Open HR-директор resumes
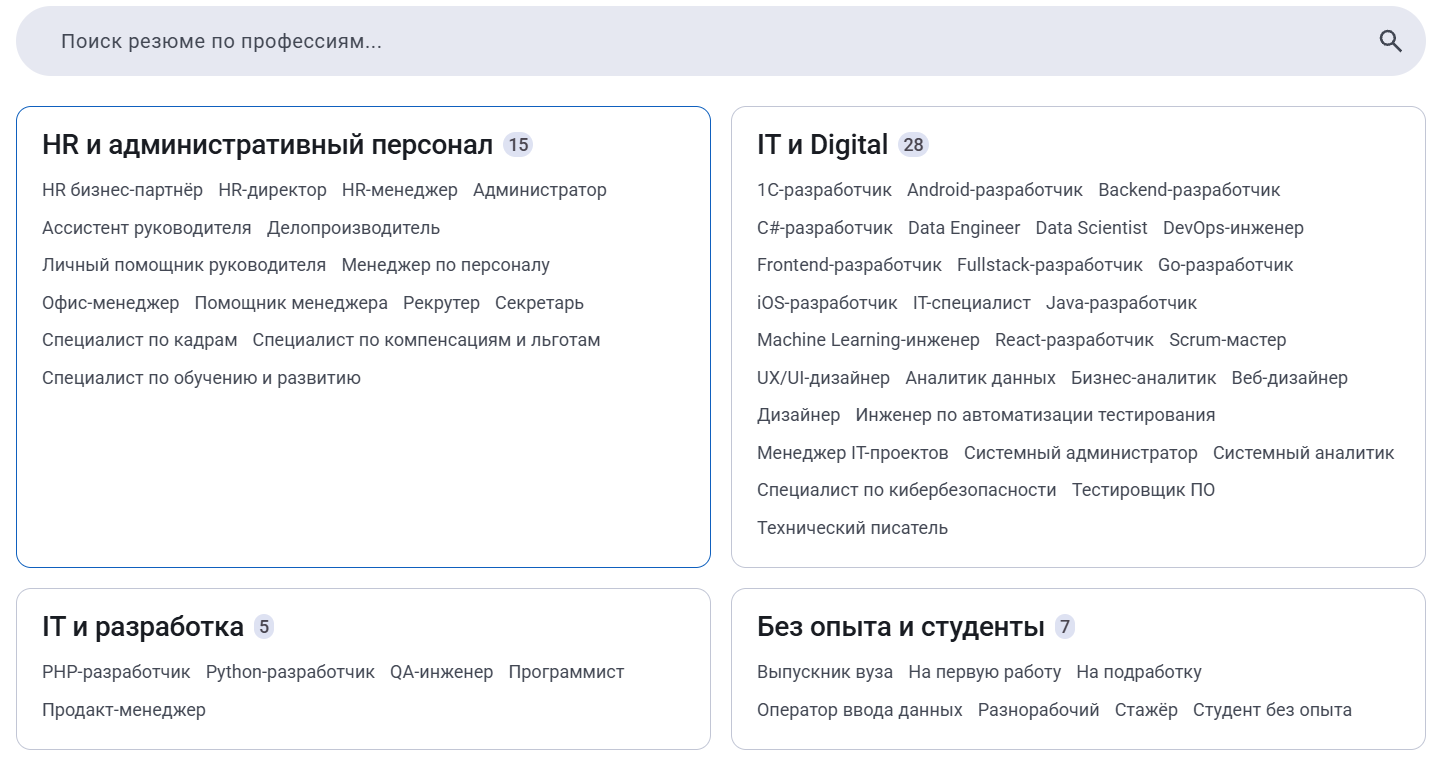This screenshot has width=1444, height=762. pyautogui.click(x=272, y=190)
